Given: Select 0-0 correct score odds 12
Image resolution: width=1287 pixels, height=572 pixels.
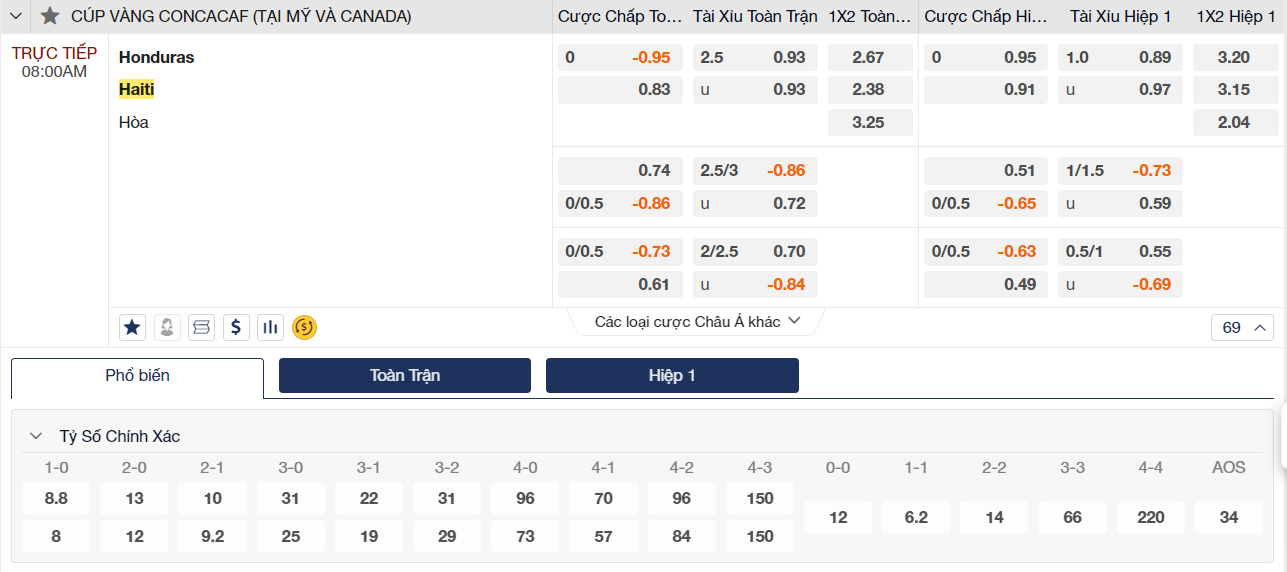Looking at the screenshot, I should [x=838, y=517].
